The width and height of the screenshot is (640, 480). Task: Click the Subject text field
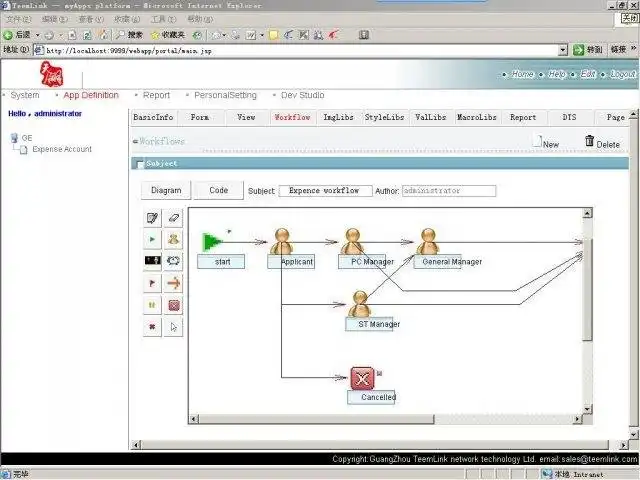(325, 191)
